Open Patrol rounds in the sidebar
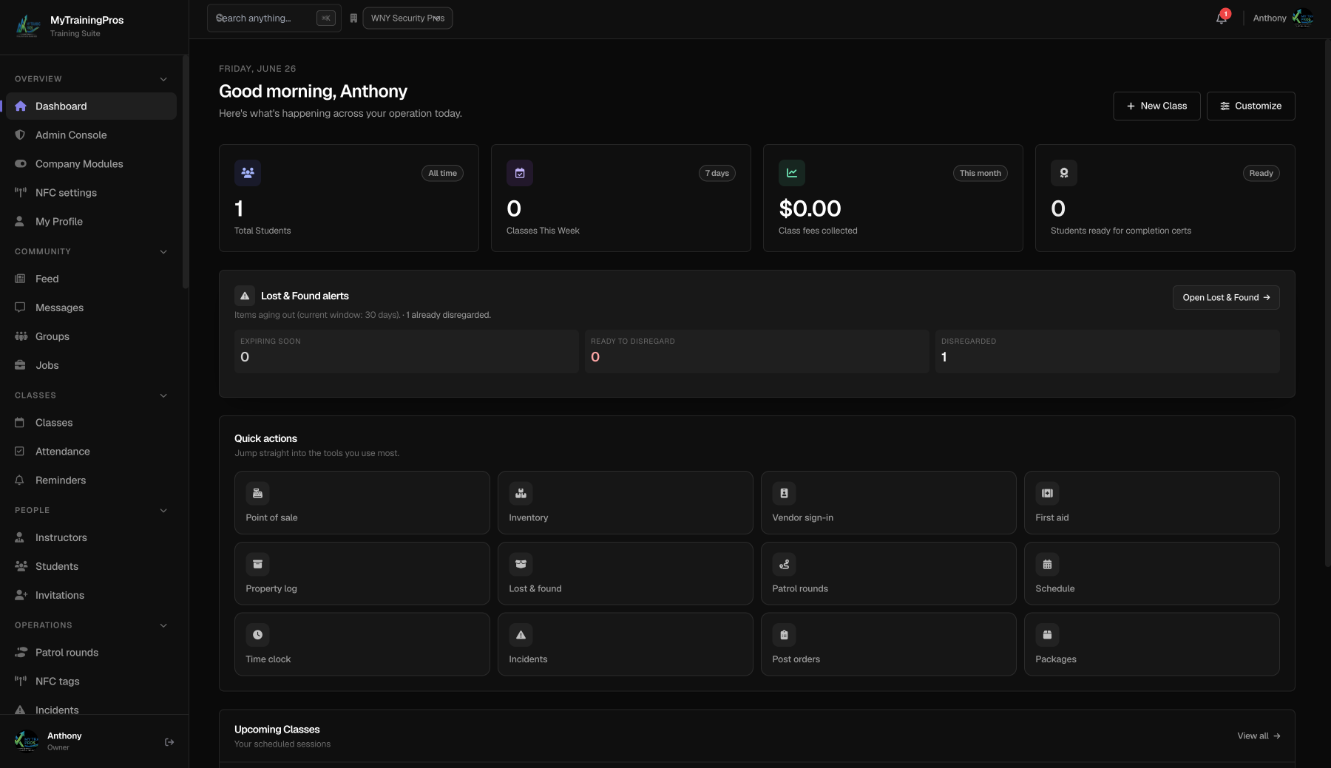 [x=91, y=653]
